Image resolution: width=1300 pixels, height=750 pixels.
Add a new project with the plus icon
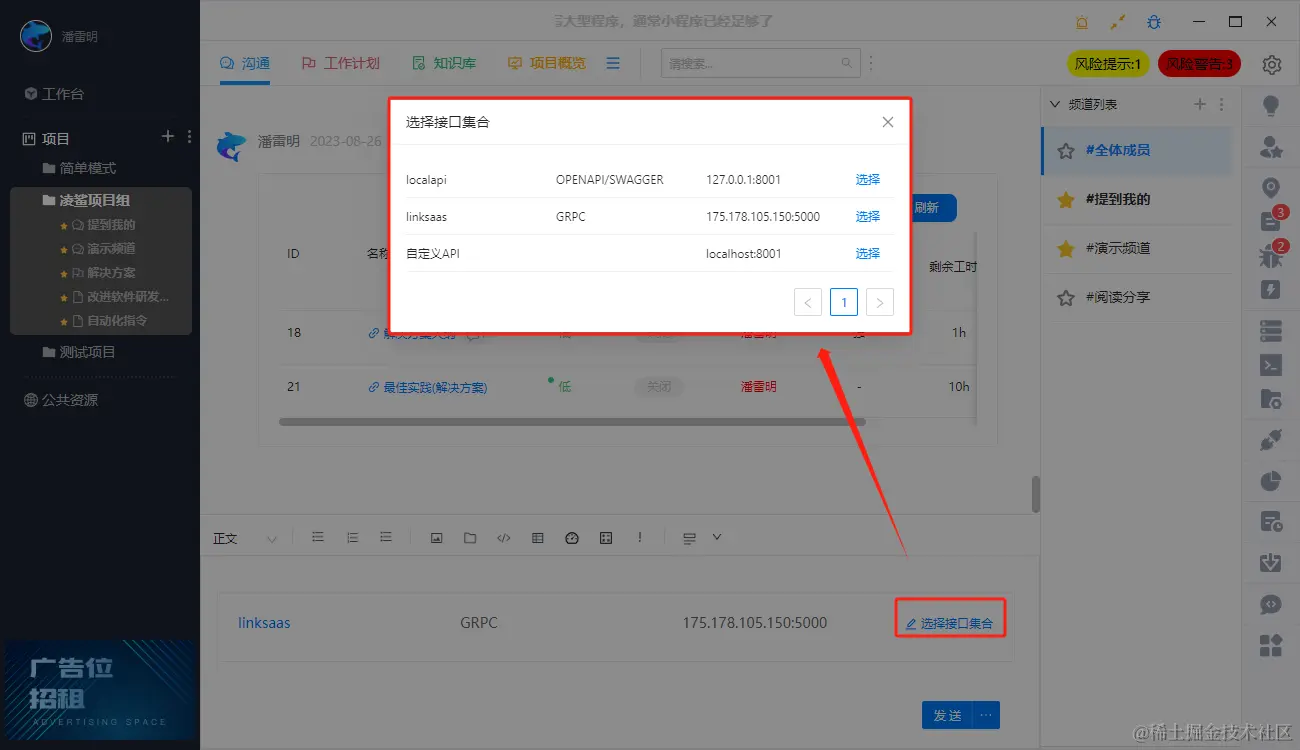pos(168,137)
